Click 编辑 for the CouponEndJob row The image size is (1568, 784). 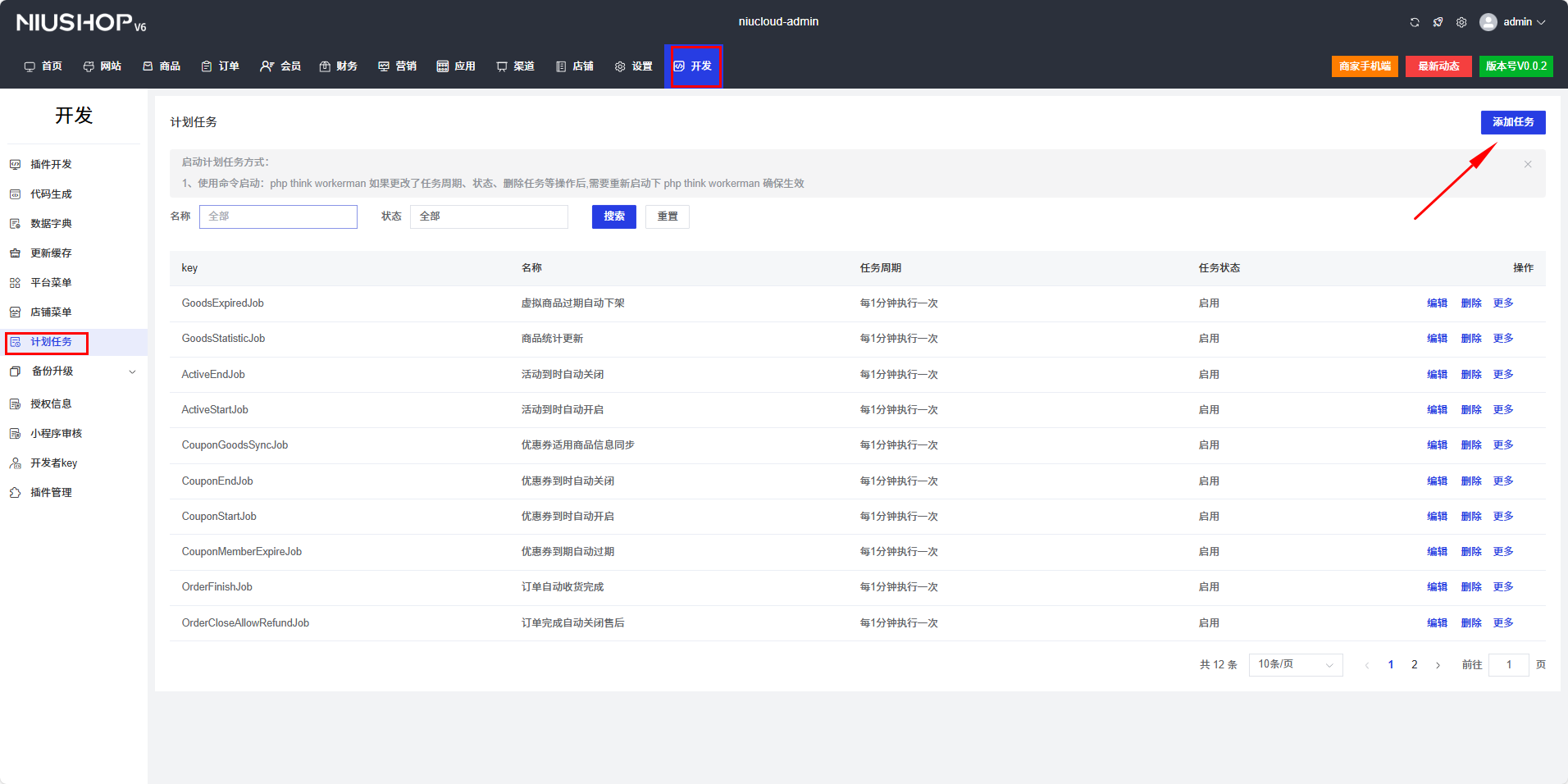(1437, 481)
